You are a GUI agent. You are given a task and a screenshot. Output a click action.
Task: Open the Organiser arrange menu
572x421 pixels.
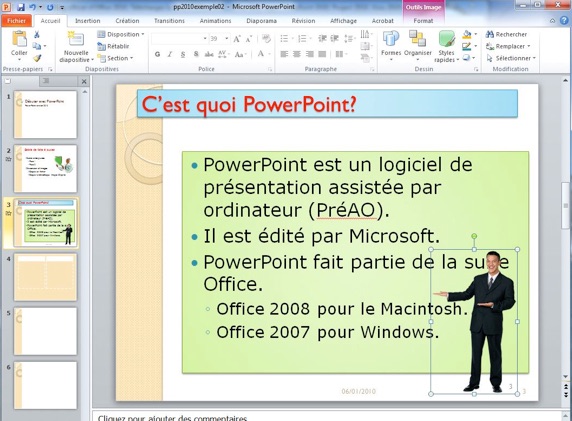click(x=417, y=45)
